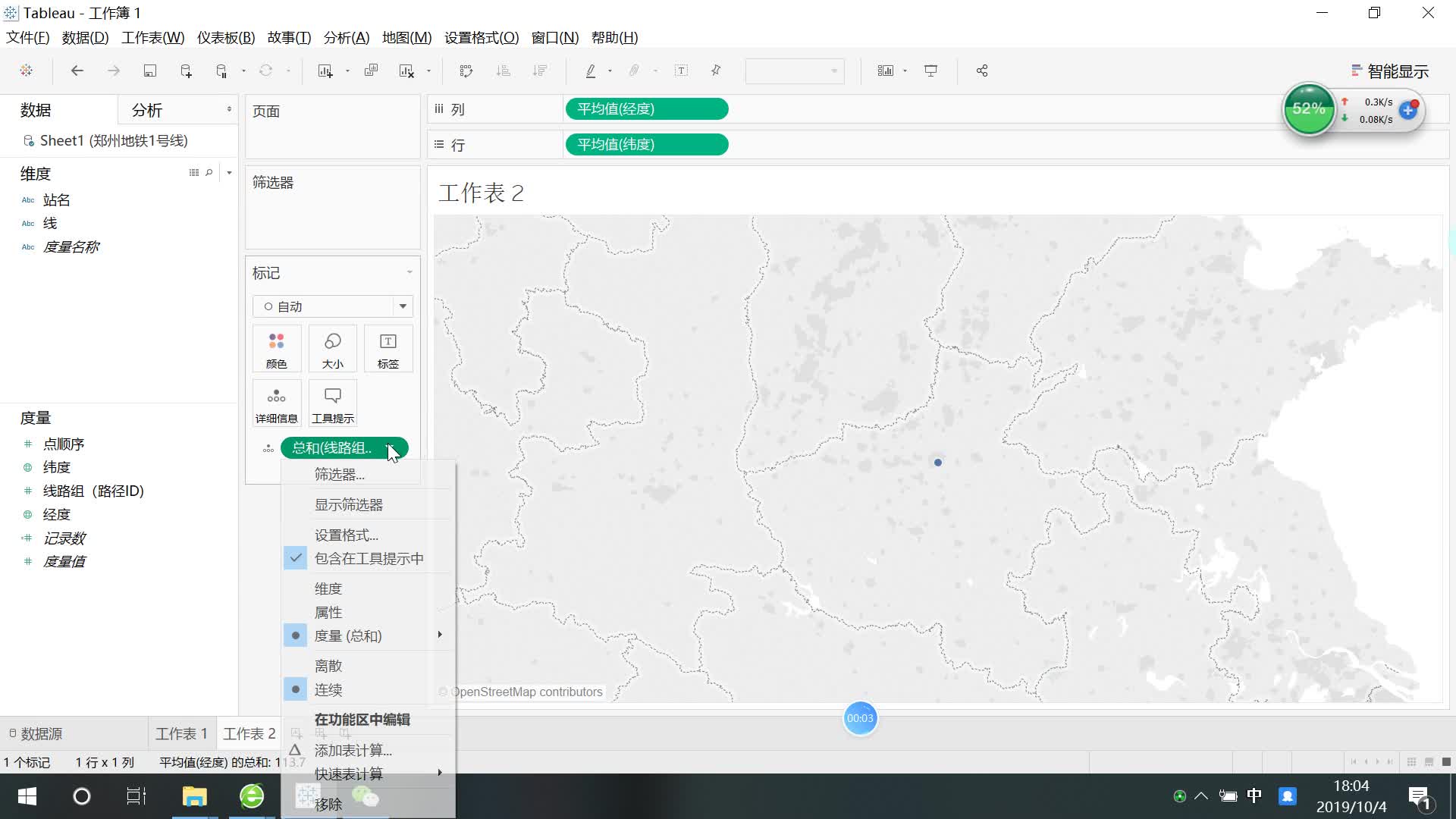Viewport: 1456px width, 819px height.
Task: Switch to the 工作表 1 tab
Action: pos(181,733)
